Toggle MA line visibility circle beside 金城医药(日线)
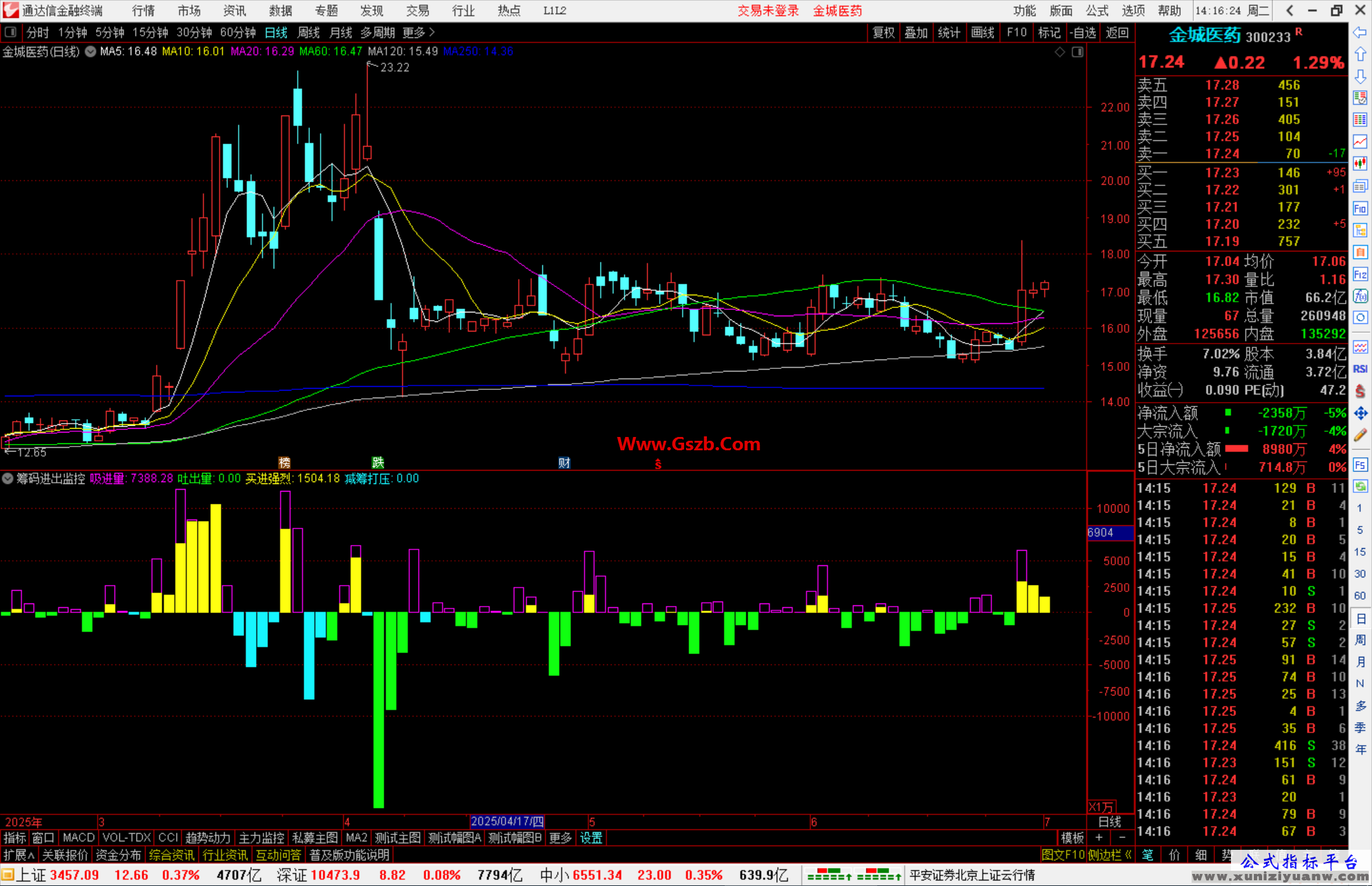The height and width of the screenshot is (886, 1372). click(91, 51)
